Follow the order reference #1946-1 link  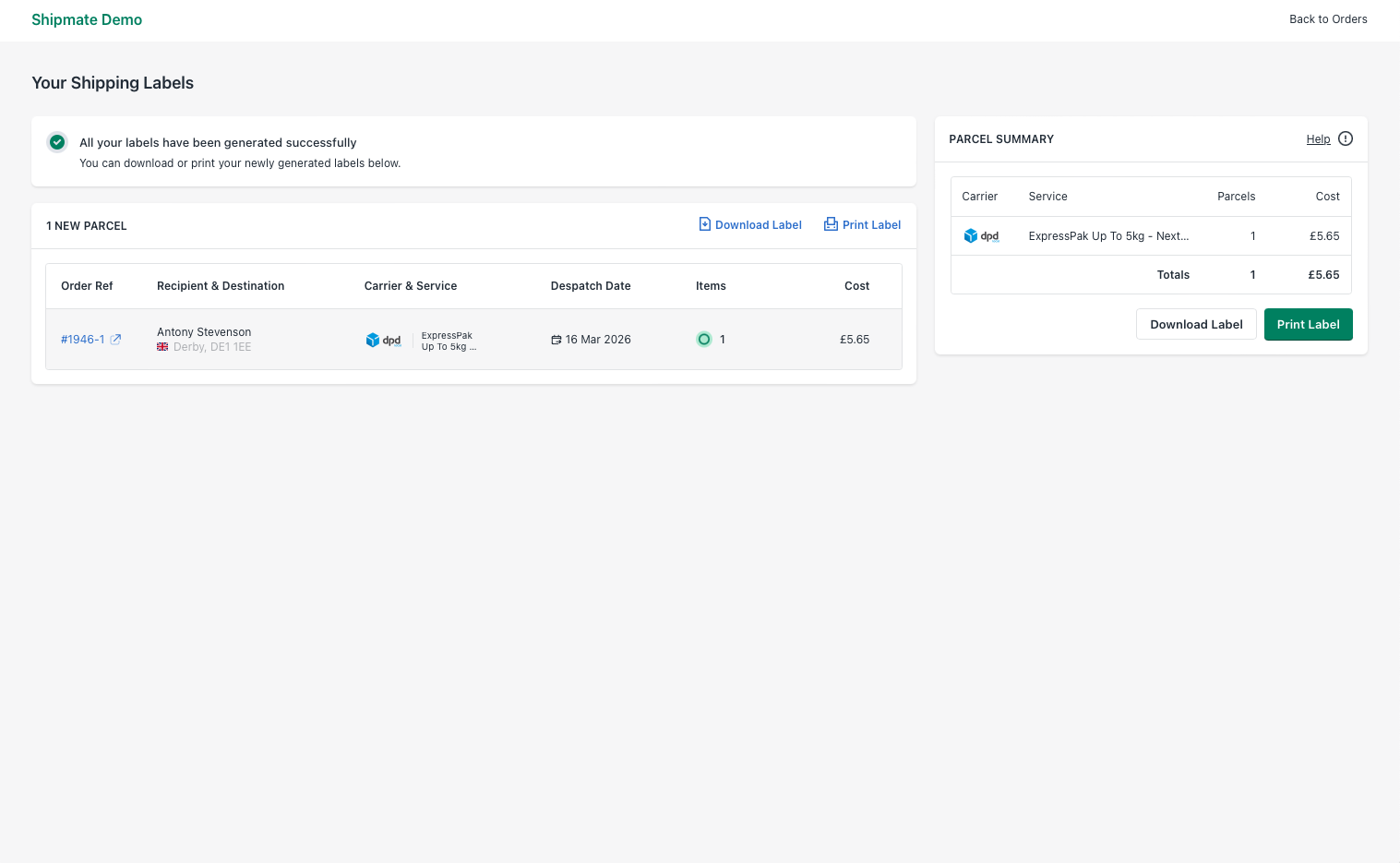[82, 339]
